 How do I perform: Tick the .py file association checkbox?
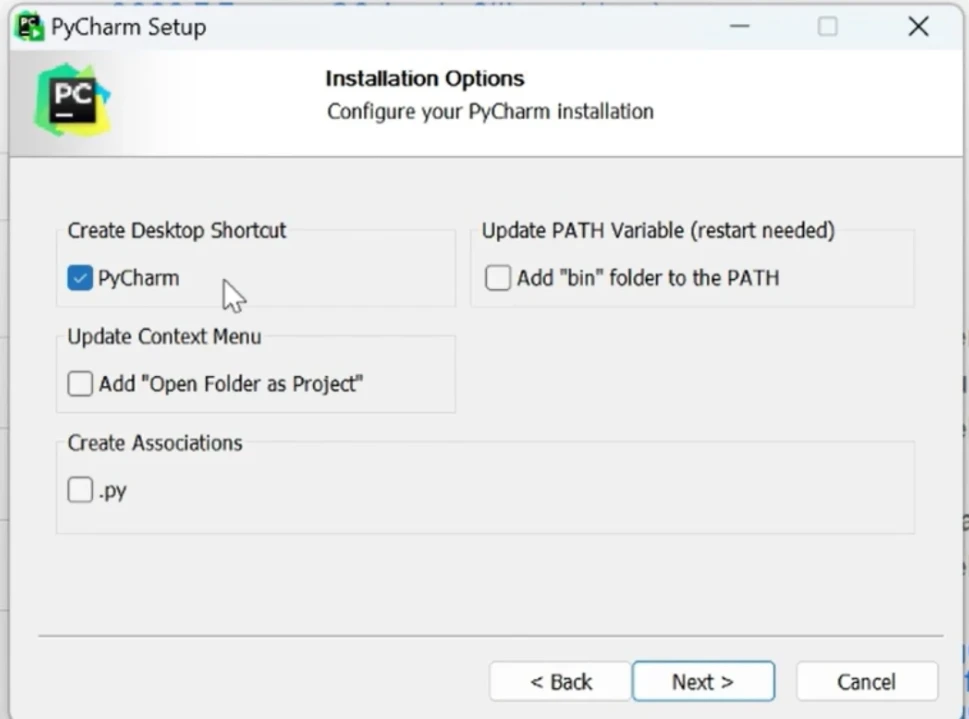tap(80, 490)
